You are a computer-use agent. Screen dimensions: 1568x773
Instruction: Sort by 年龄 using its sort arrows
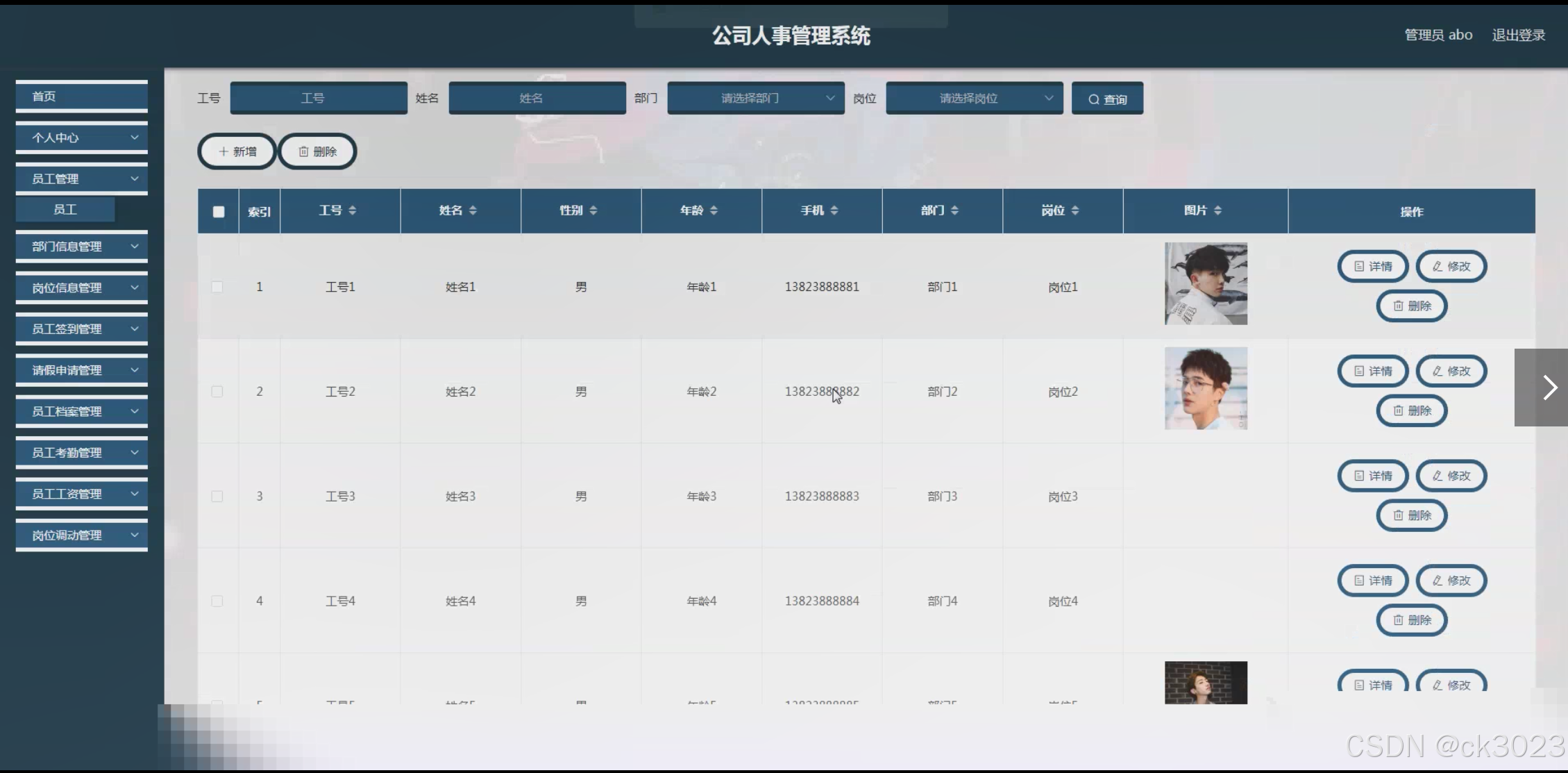pyautogui.click(x=714, y=210)
